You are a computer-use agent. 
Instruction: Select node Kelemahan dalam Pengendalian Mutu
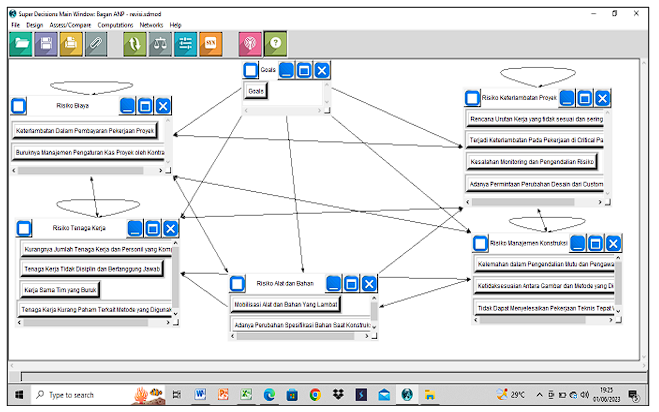point(545,264)
